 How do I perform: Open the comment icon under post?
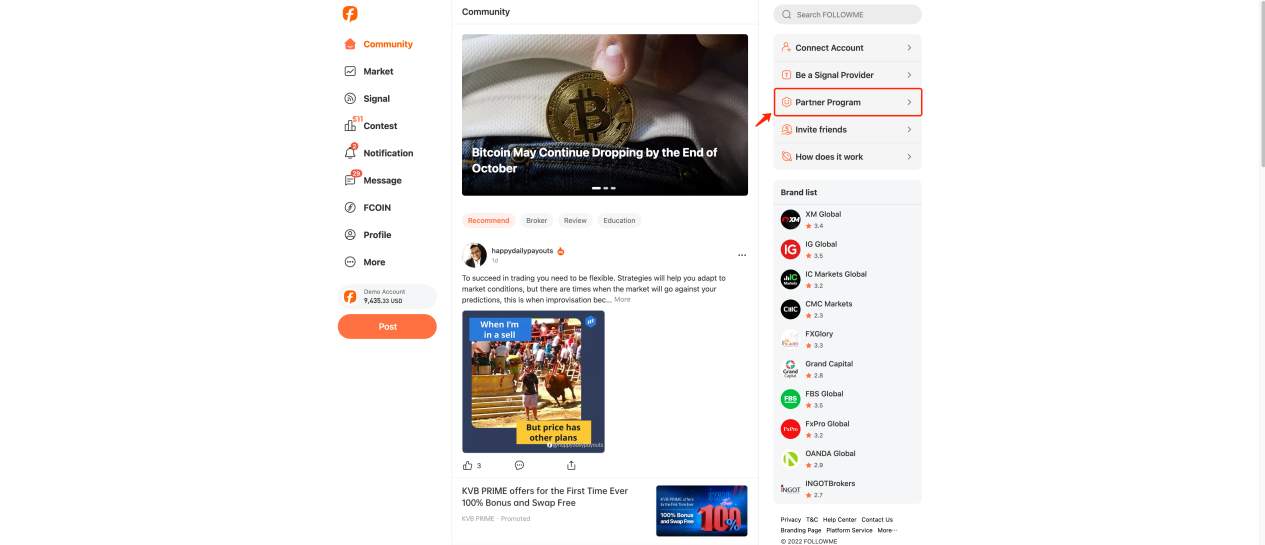tap(519, 465)
